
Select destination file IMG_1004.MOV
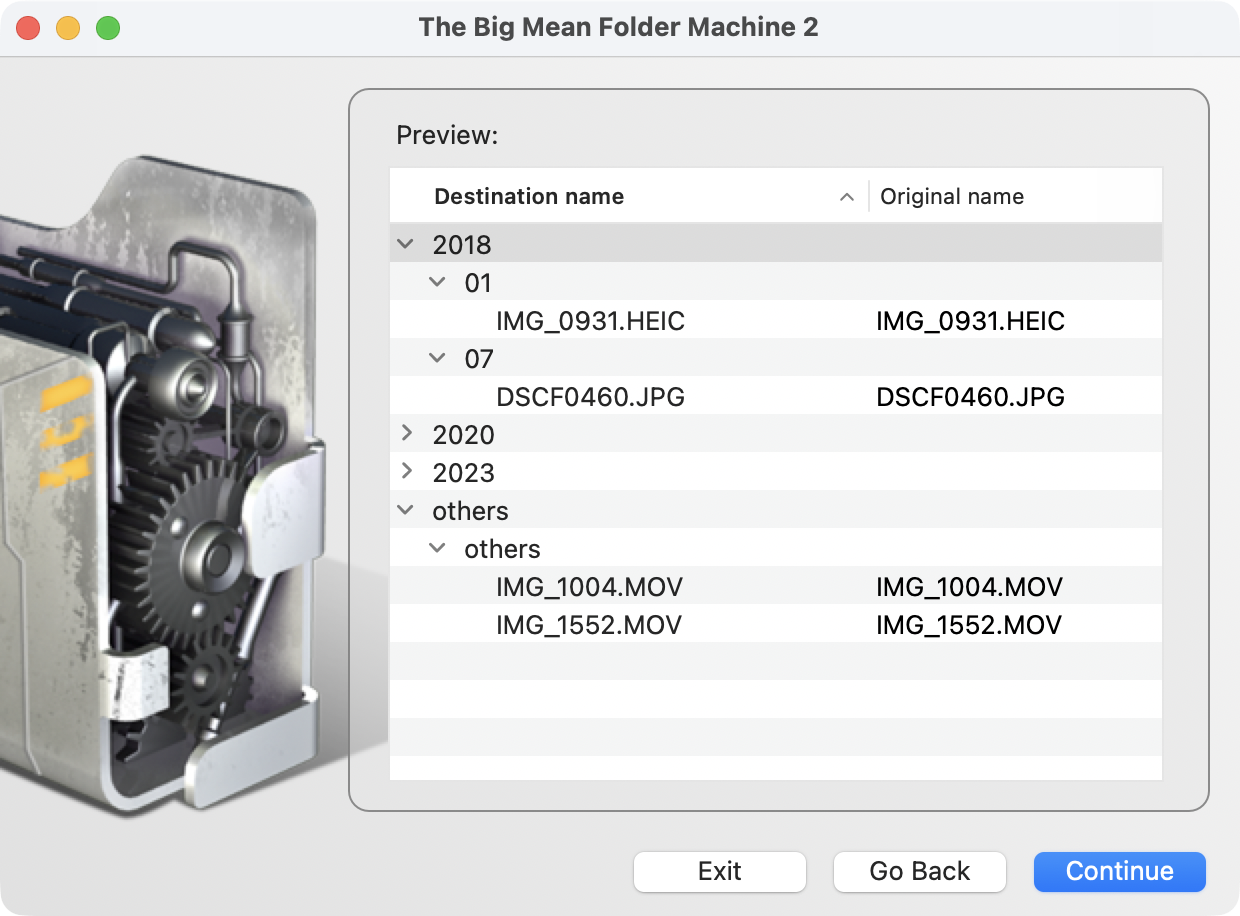(x=589, y=587)
